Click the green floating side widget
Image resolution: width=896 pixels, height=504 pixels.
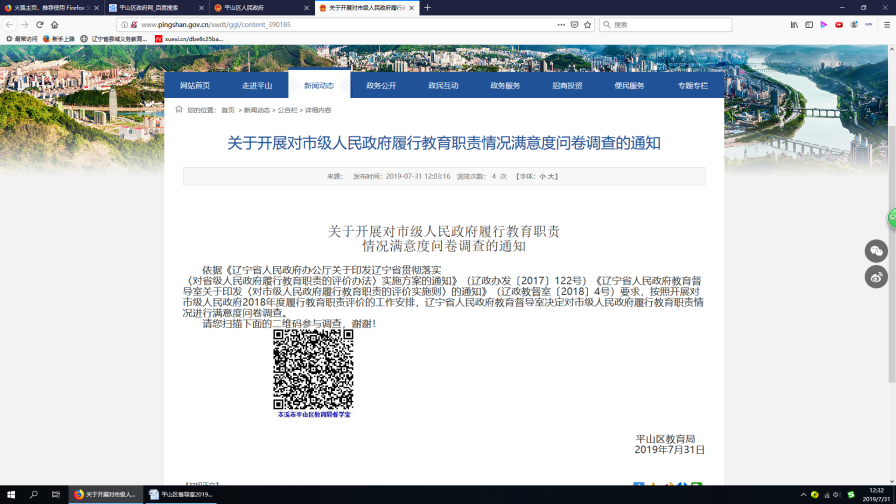point(892,218)
